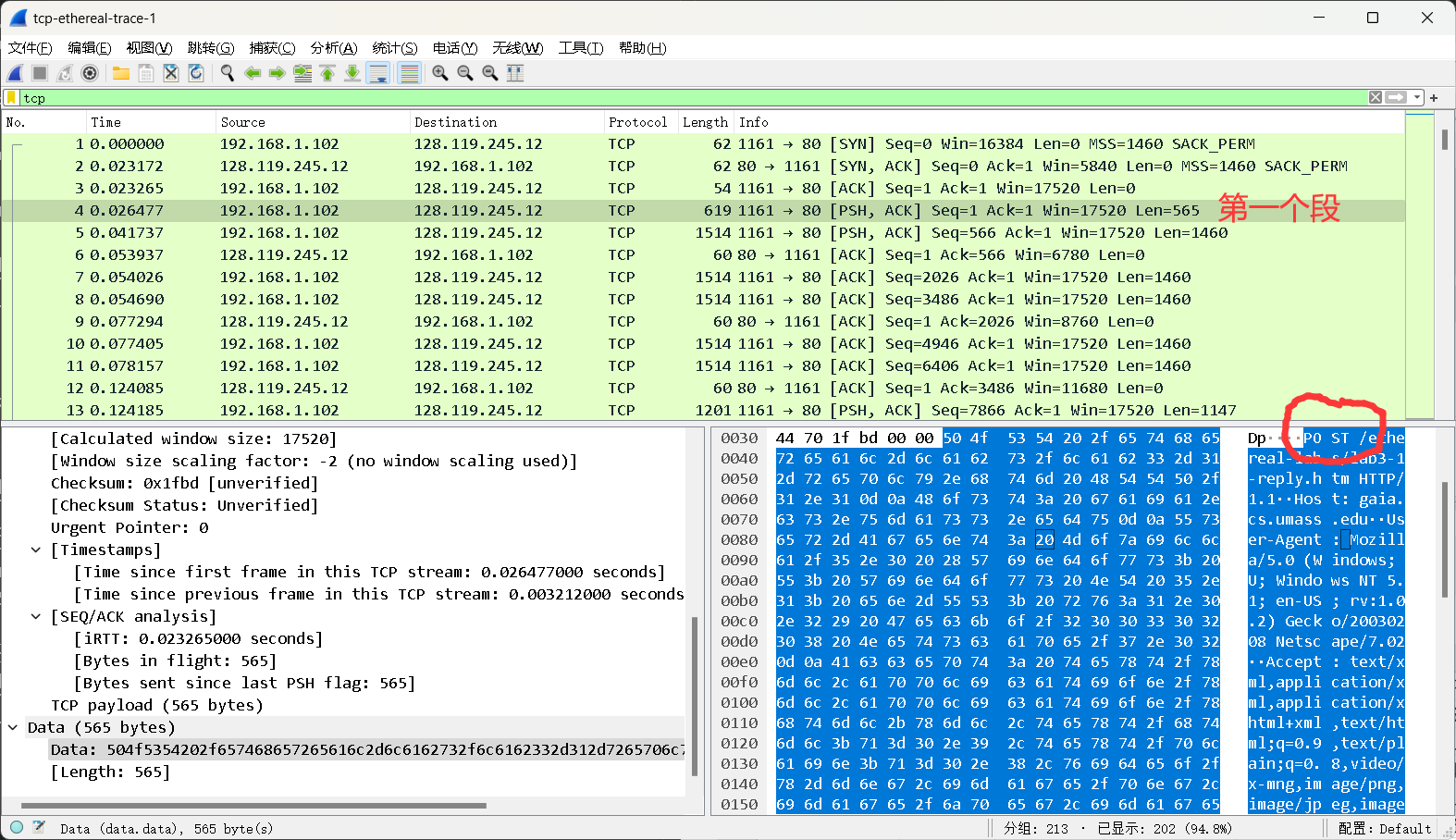Sort packets by the Destination column header
The image size is (1456, 840).
coord(506,122)
